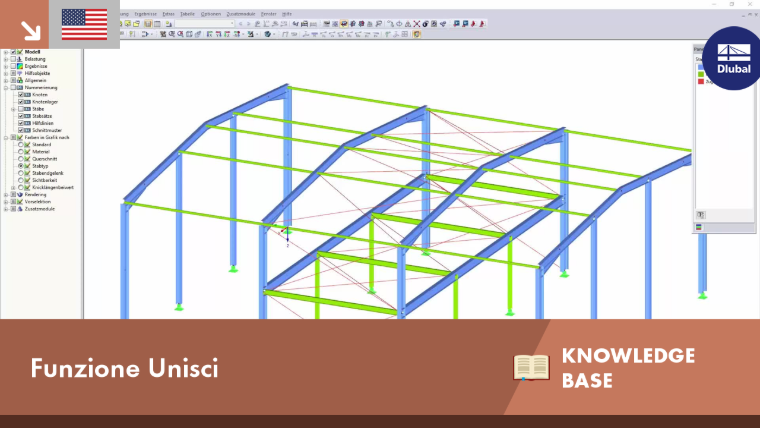
Task: Click the Funzione Unisci title
Action: click(x=125, y=368)
